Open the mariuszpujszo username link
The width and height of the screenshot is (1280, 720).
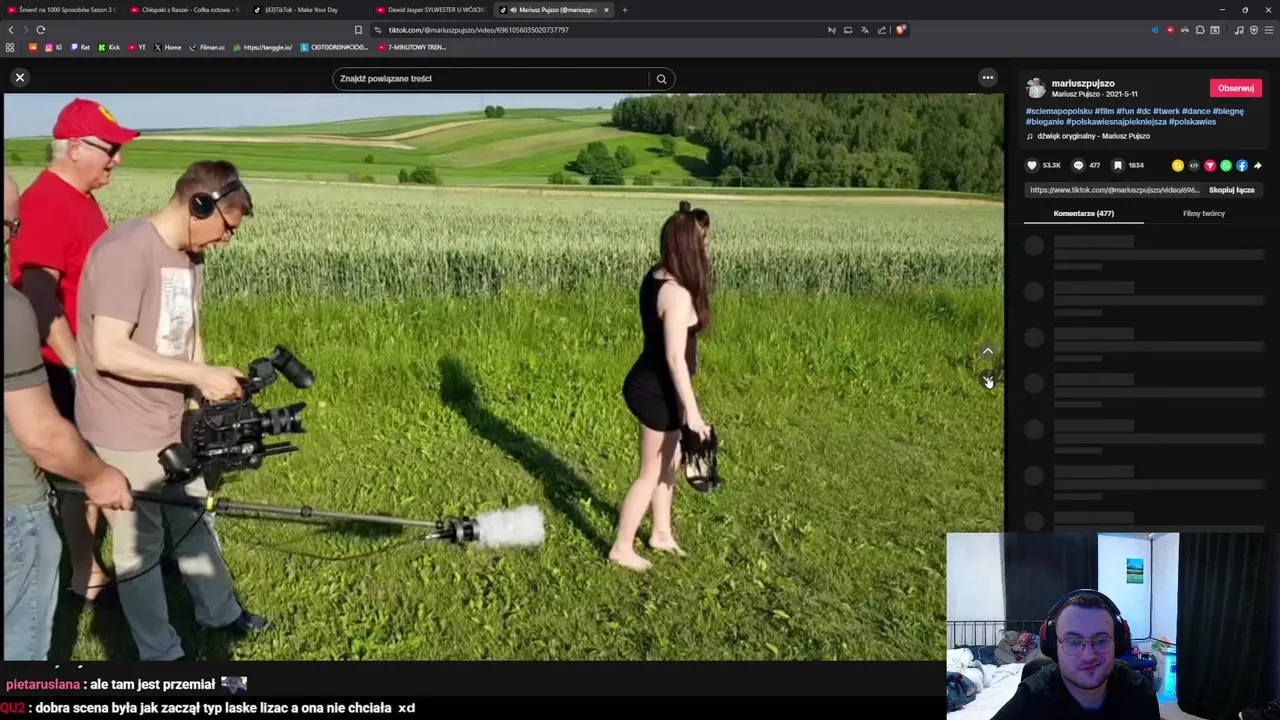click(1083, 83)
